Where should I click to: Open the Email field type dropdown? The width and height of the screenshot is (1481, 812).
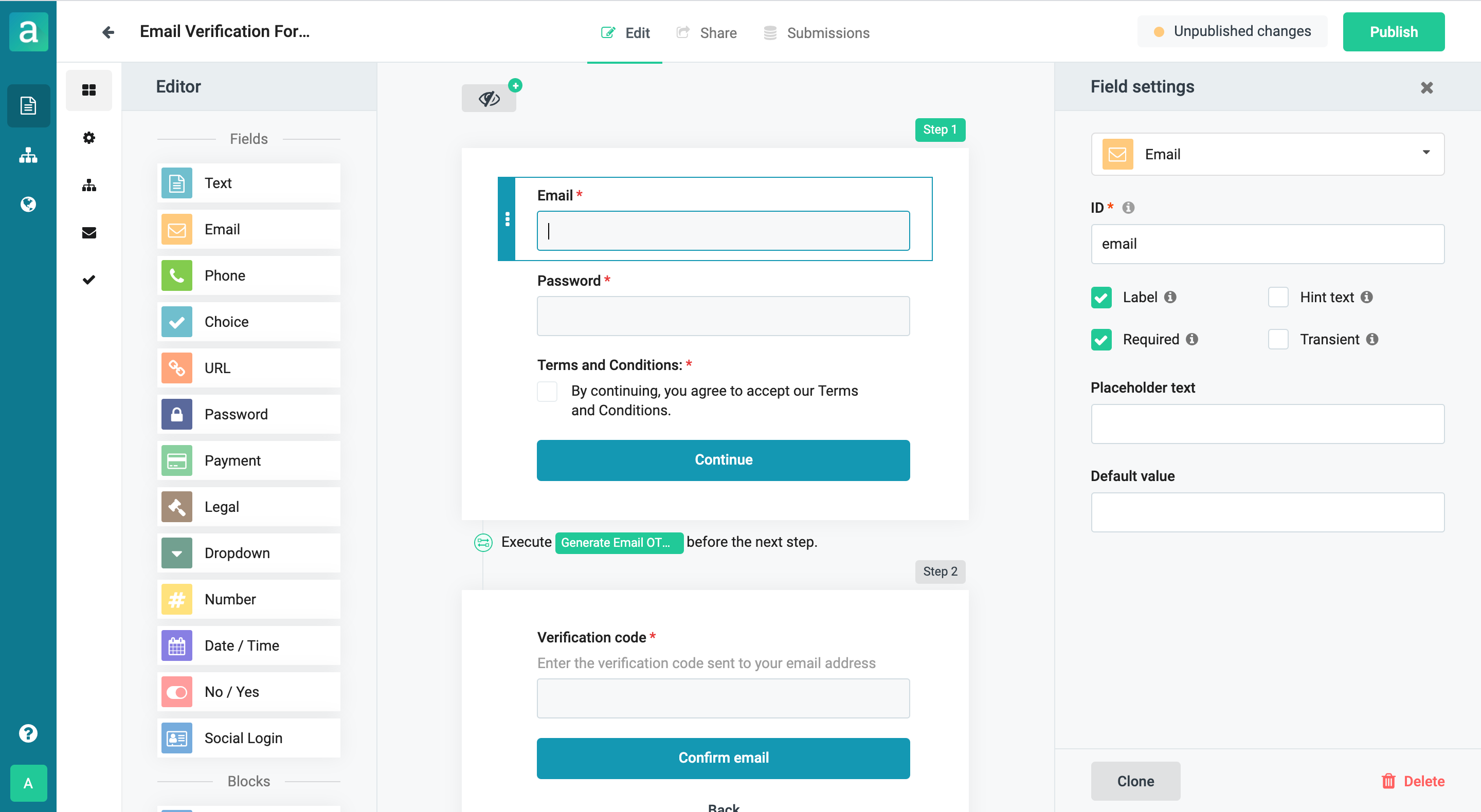click(x=1268, y=154)
